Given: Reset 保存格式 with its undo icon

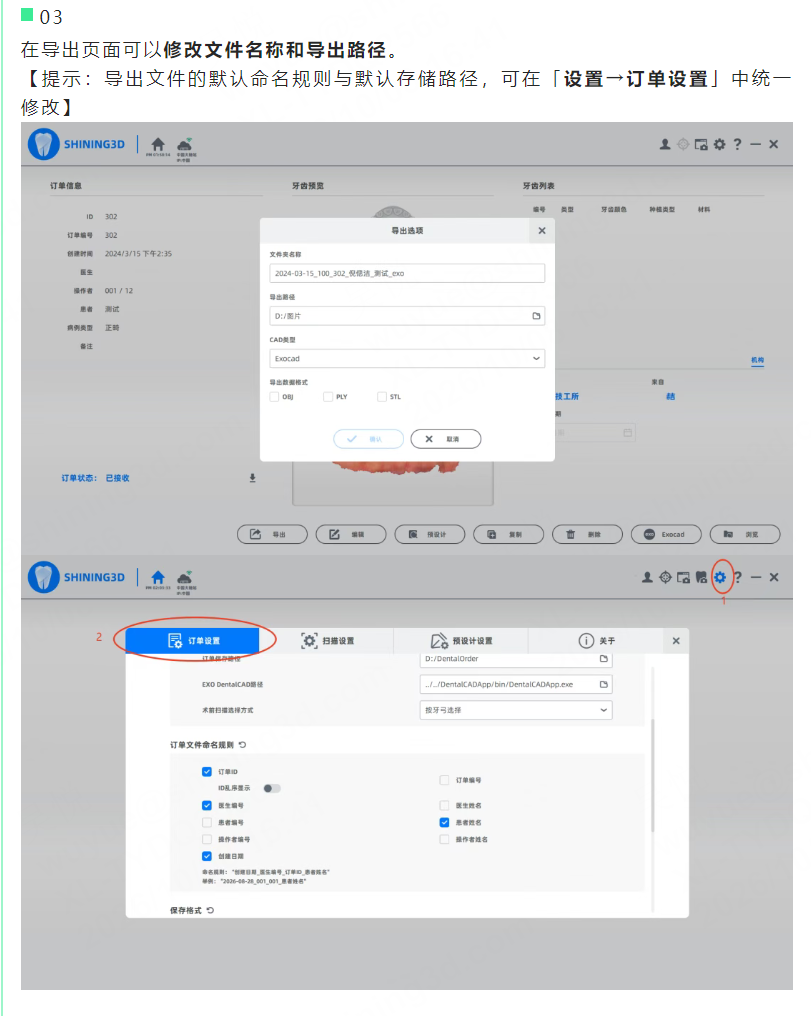Looking at the screenshot, I should coord(210,910).
